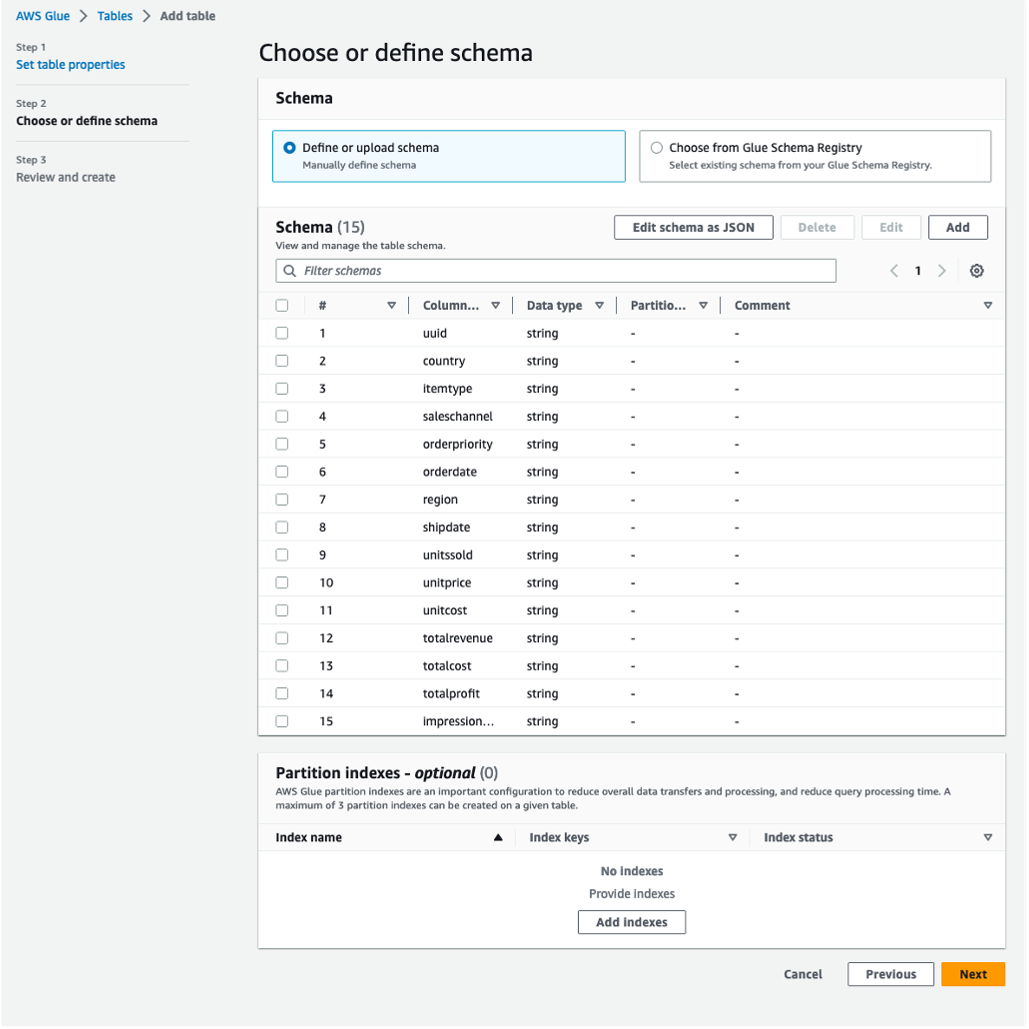Check the unitssold row checkbox
1029x1029 pixels.
[282, 555]
